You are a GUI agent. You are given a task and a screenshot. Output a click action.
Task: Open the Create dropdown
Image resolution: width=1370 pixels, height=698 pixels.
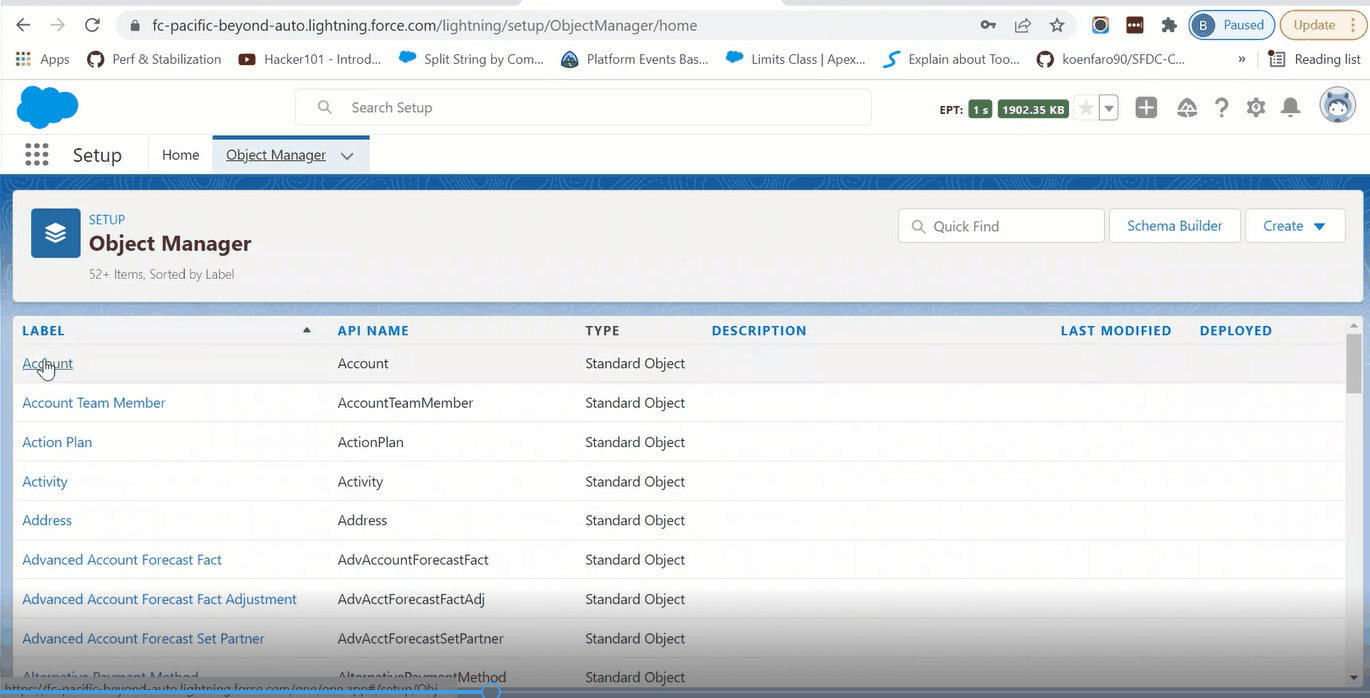click(1294, 226)
